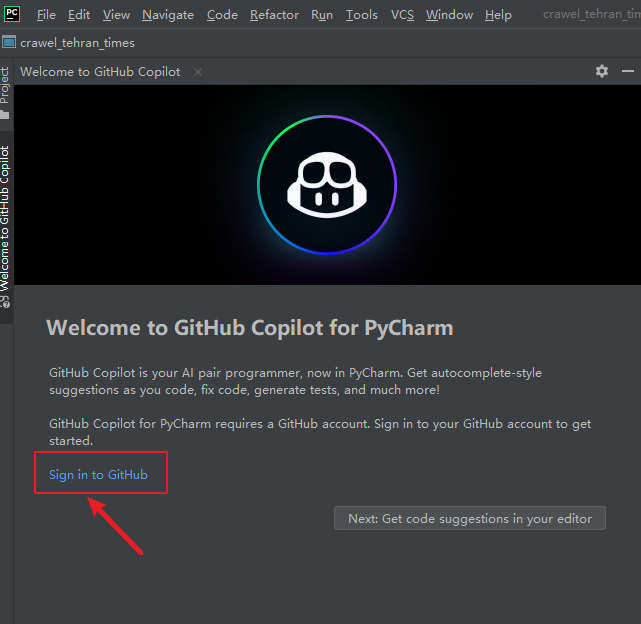
Task: Click the Copilot icon on side tab
Action: [5, 302]
